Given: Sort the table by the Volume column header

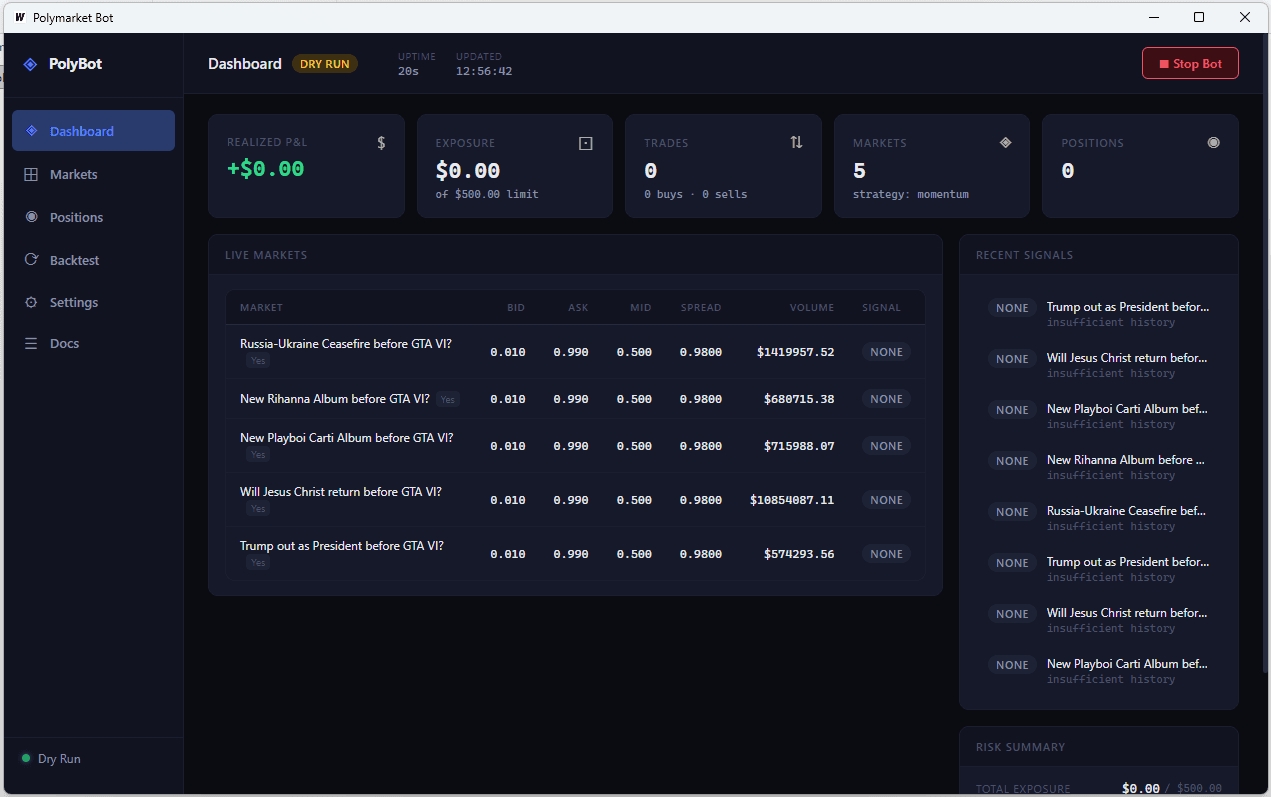Looking at the screenshot, I should [x=811, y=308].
